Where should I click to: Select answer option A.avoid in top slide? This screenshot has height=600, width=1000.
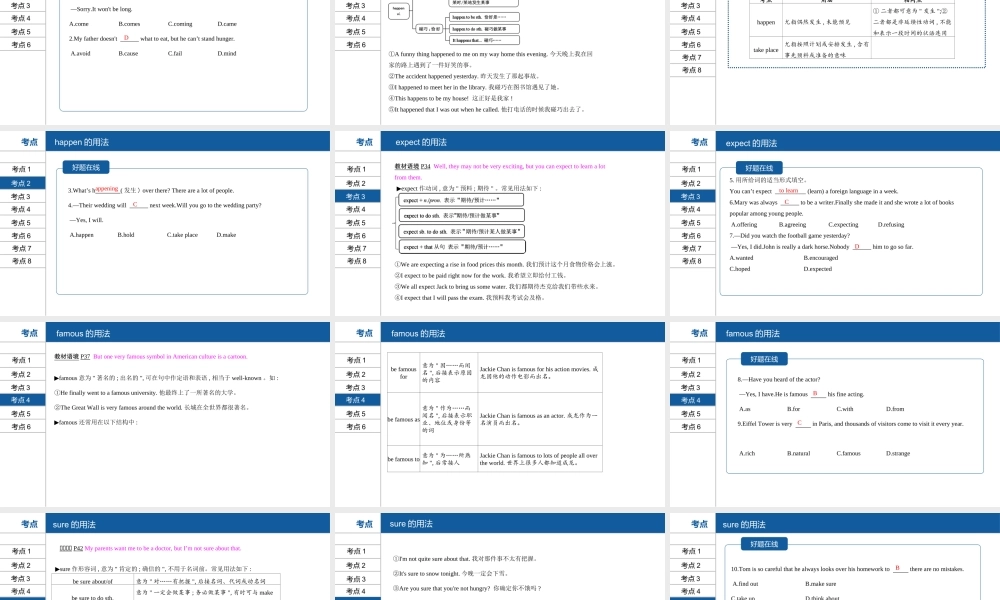coord(80,54)
